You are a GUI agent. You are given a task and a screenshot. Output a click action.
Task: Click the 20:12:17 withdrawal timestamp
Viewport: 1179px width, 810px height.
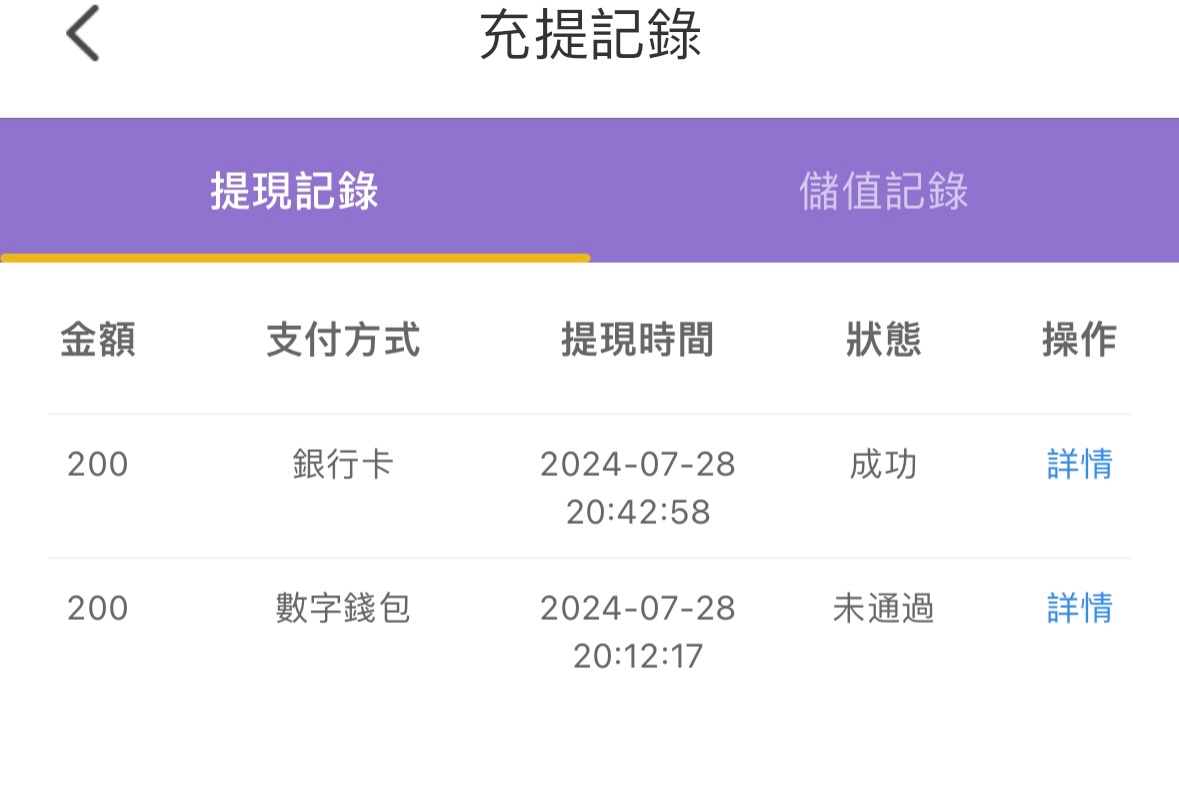coord(637,656)
